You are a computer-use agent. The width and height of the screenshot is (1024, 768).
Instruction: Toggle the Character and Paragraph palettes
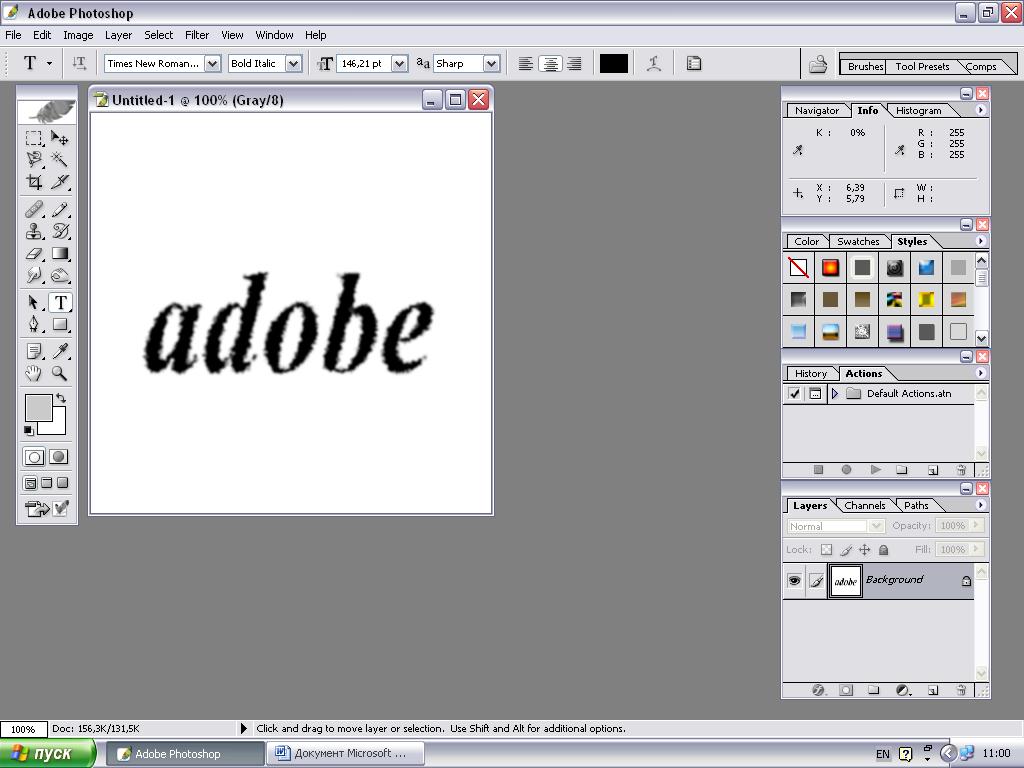pos(694,63)
